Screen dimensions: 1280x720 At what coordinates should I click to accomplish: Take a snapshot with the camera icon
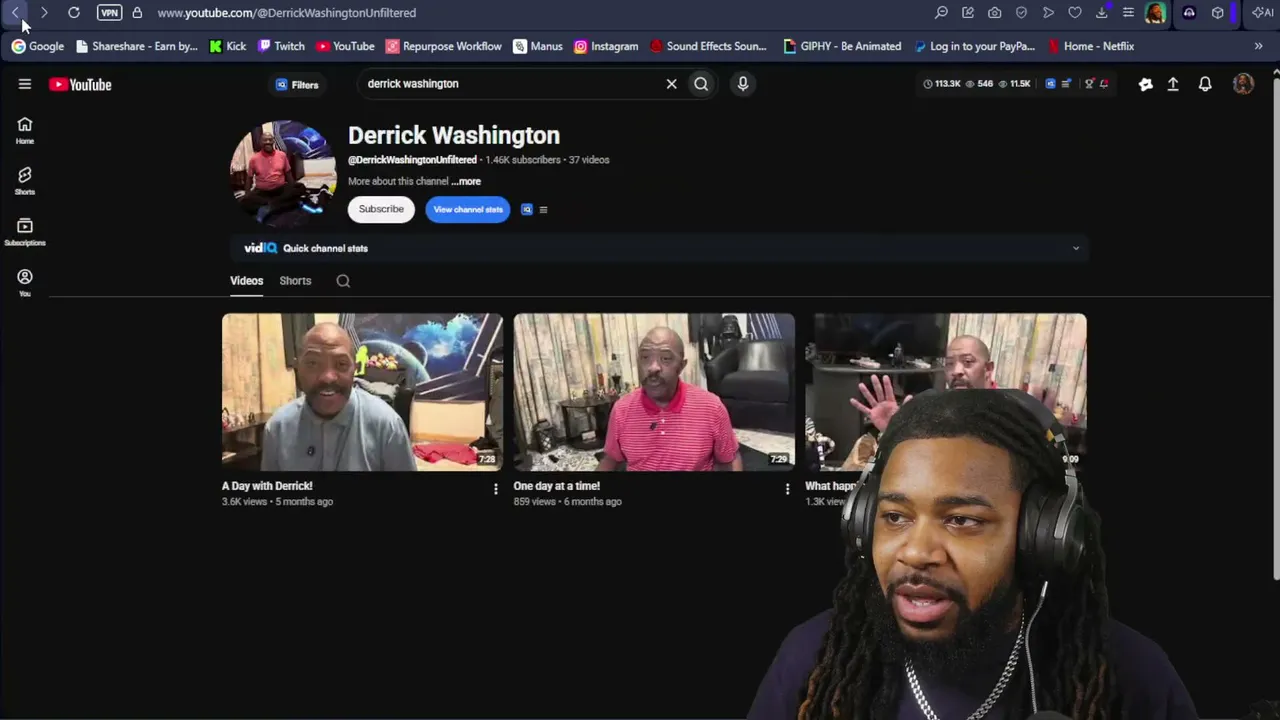[994, 13]
